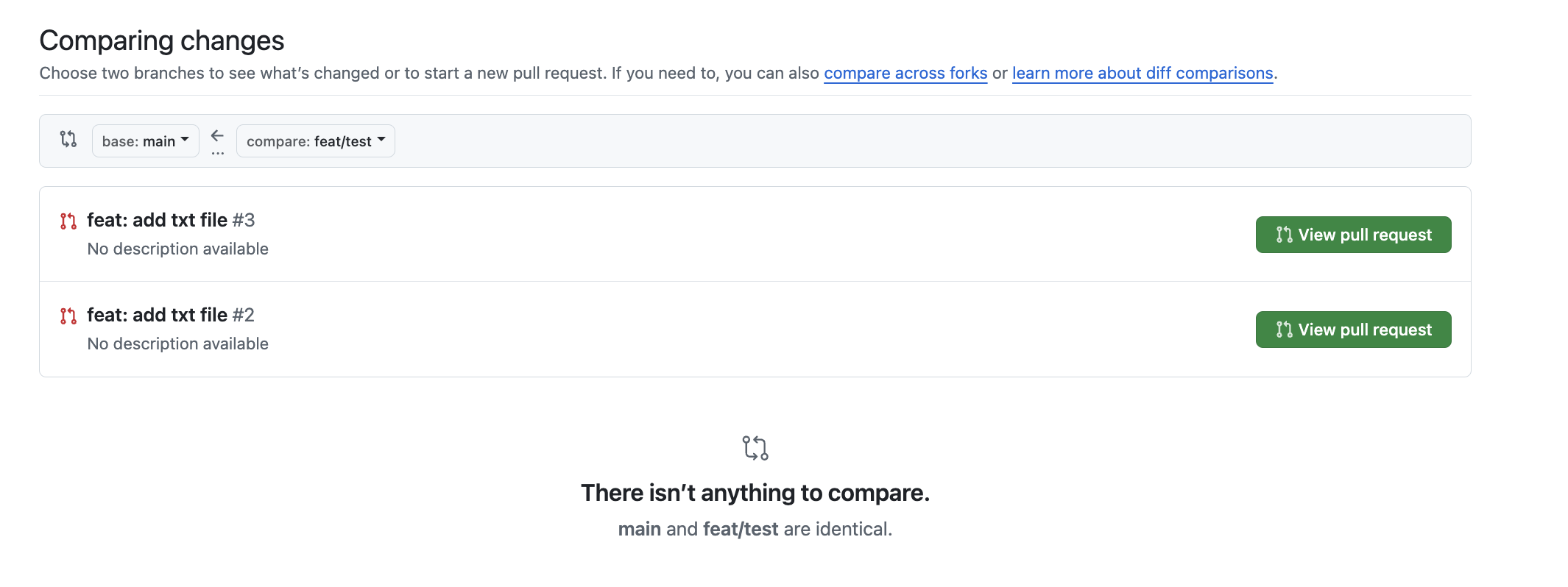
Task: View pull request for #2
Action: tap(1353, 330)
